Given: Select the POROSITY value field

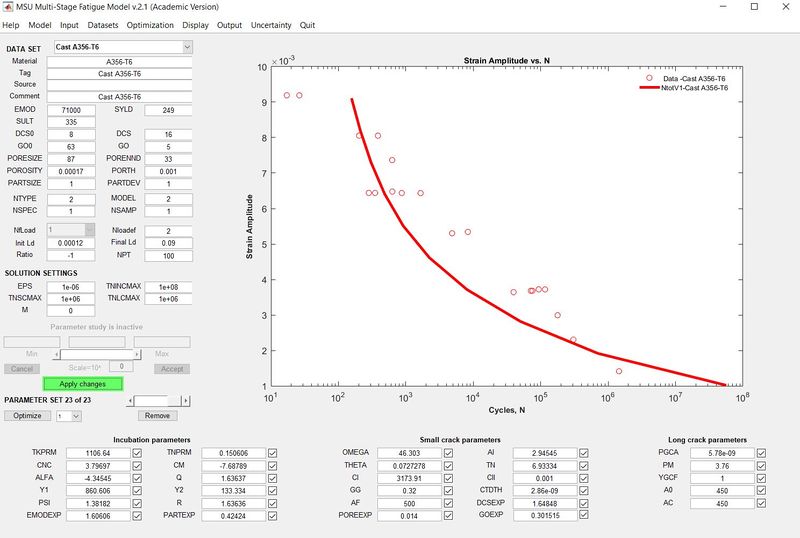Looking at the screenshot, I should pyautogui.click(x=70, y=172).
